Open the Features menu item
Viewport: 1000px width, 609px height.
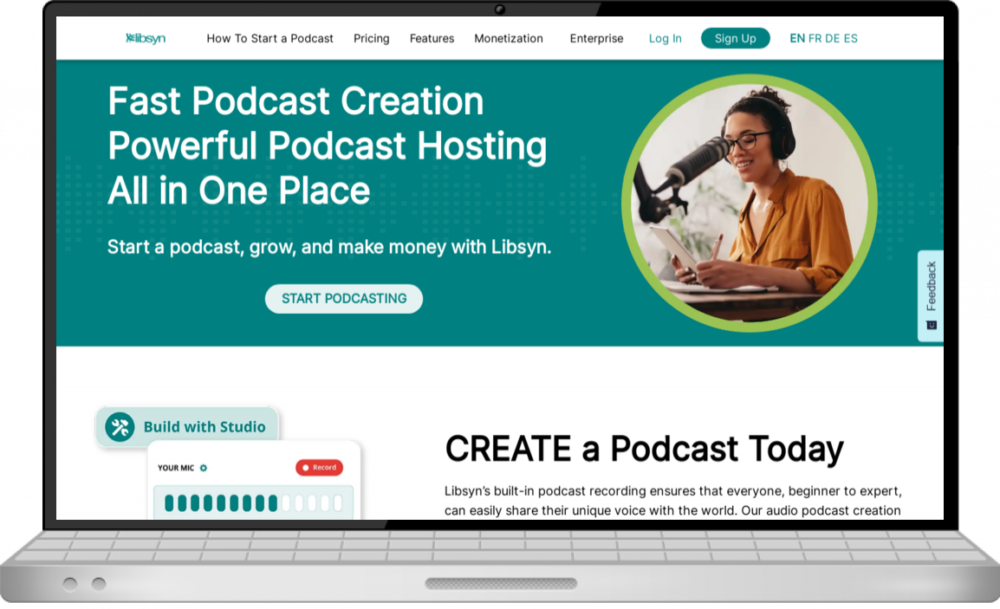[x=432, y=38]
